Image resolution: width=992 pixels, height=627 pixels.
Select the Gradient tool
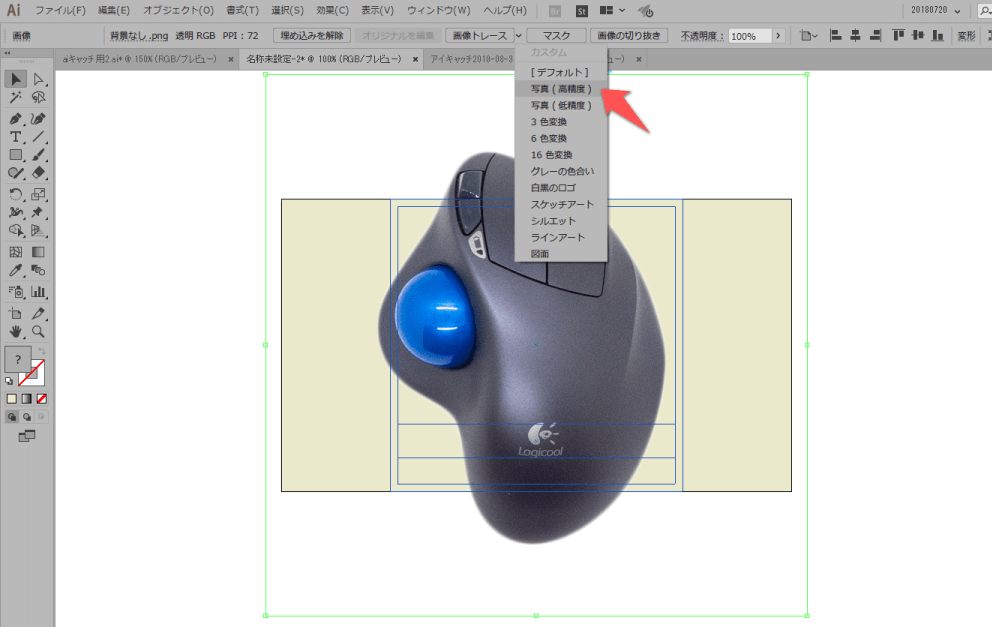tap(39, 252)
